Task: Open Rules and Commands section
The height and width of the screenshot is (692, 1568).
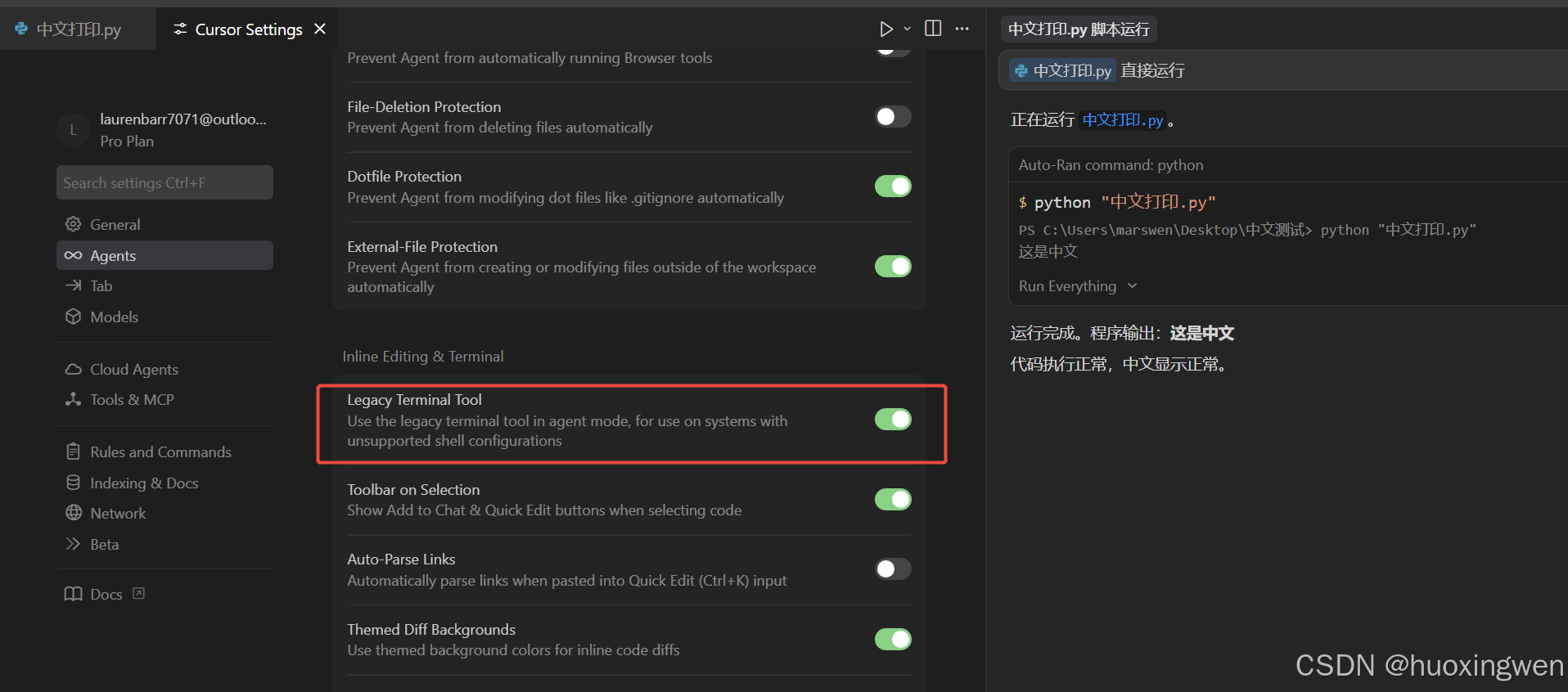Action: (164, 452)
